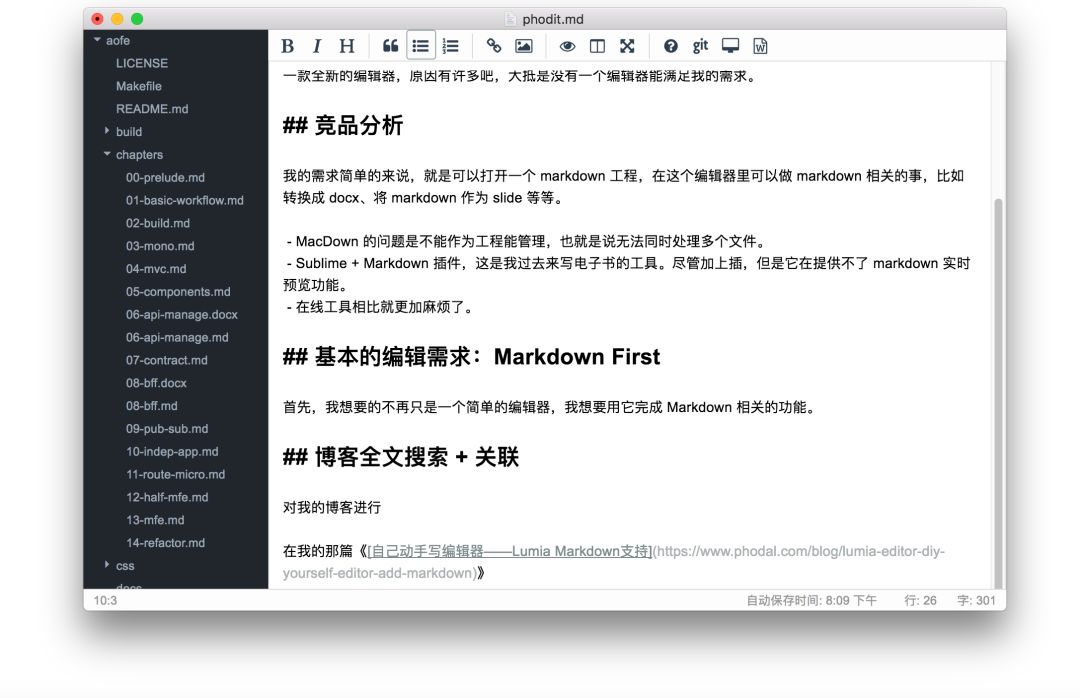The height and width of the screenshot is (698, 1080).
Task: Open the LICENSE file
Action: click(x=142, y=63)
